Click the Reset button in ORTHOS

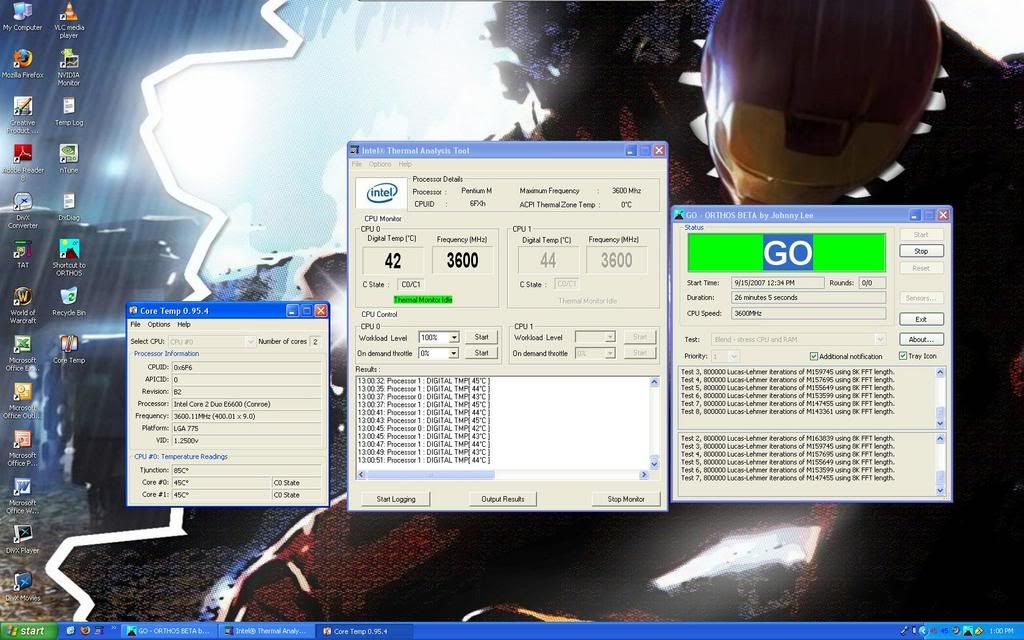[x=921, y=268]
